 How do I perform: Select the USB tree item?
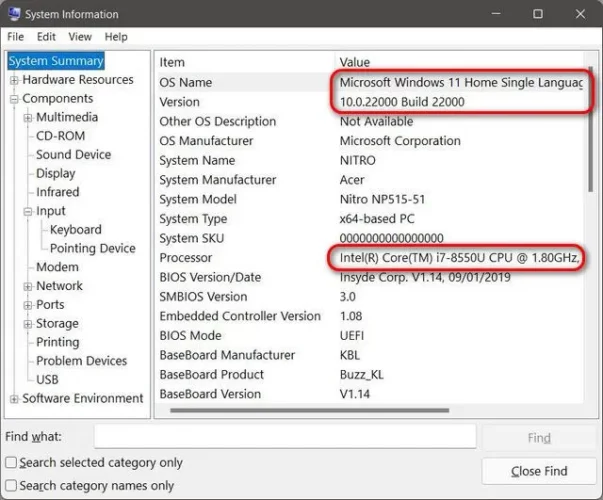[x=47, y=380]
